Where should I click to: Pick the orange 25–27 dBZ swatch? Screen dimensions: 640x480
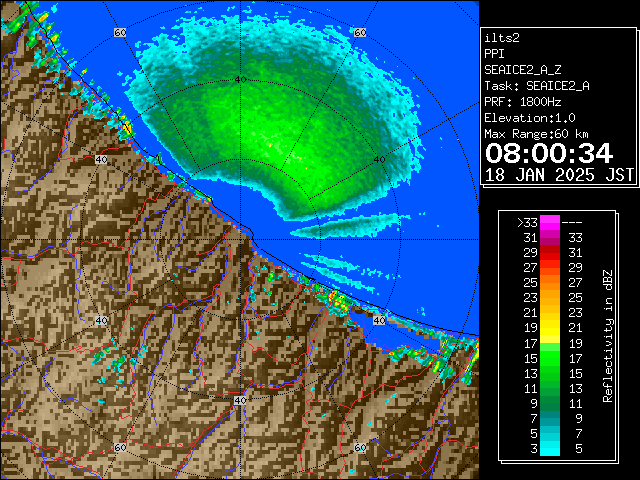click(550, 283)
